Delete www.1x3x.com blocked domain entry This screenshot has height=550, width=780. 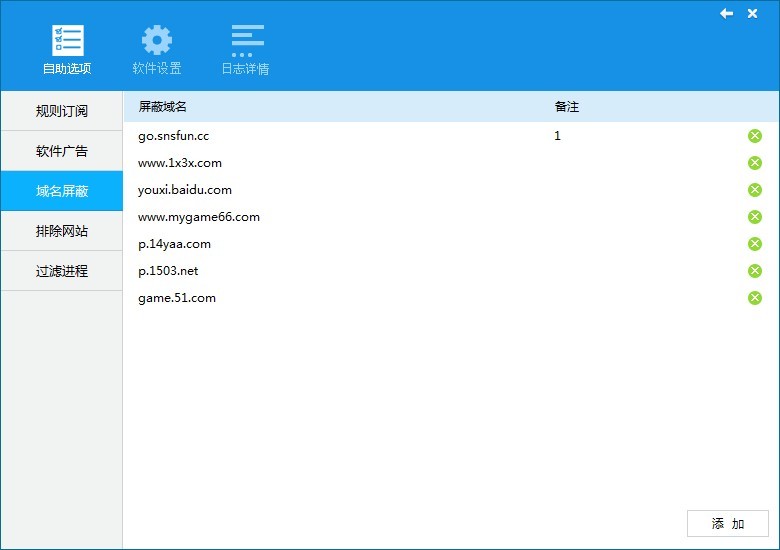point(755,163)
